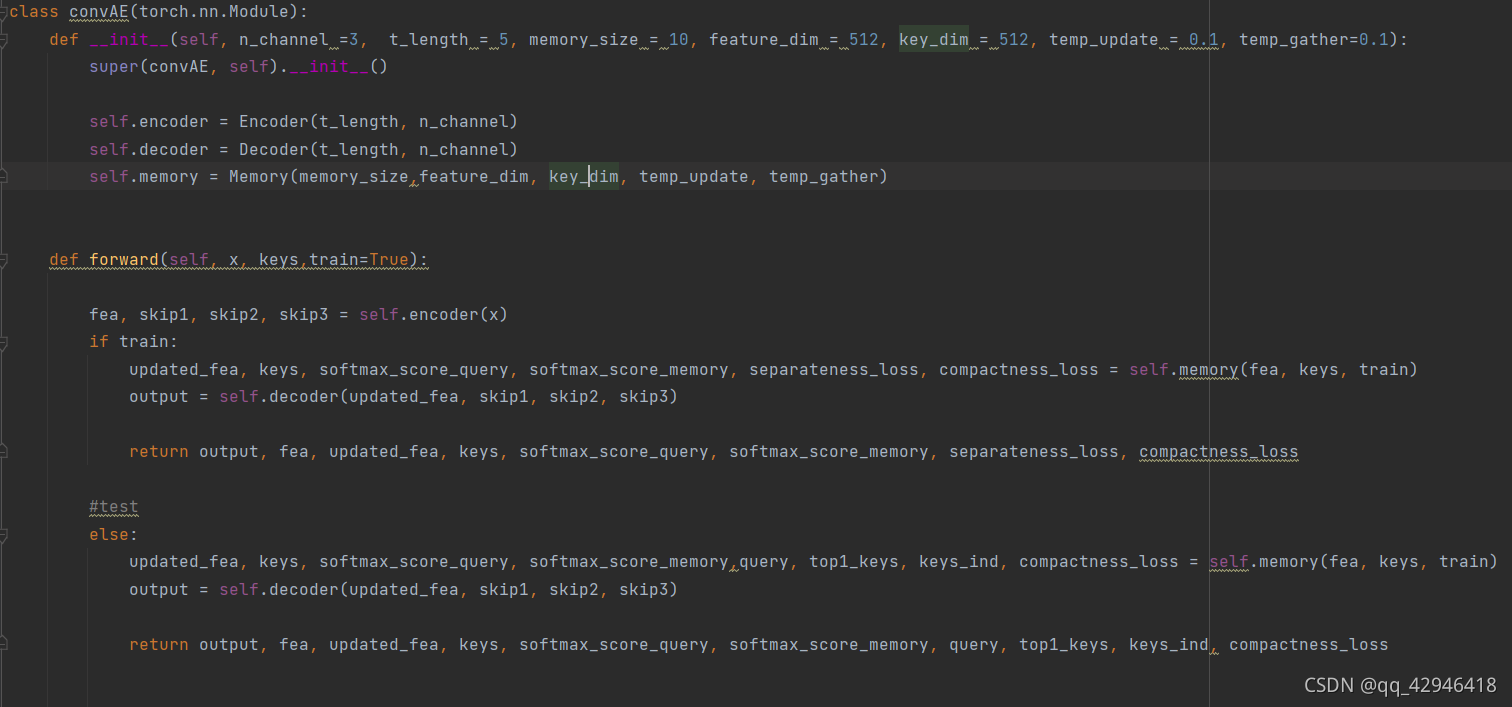Click self.decoder call in train branch
1512x707 pixels.
[x=448, y=397]
